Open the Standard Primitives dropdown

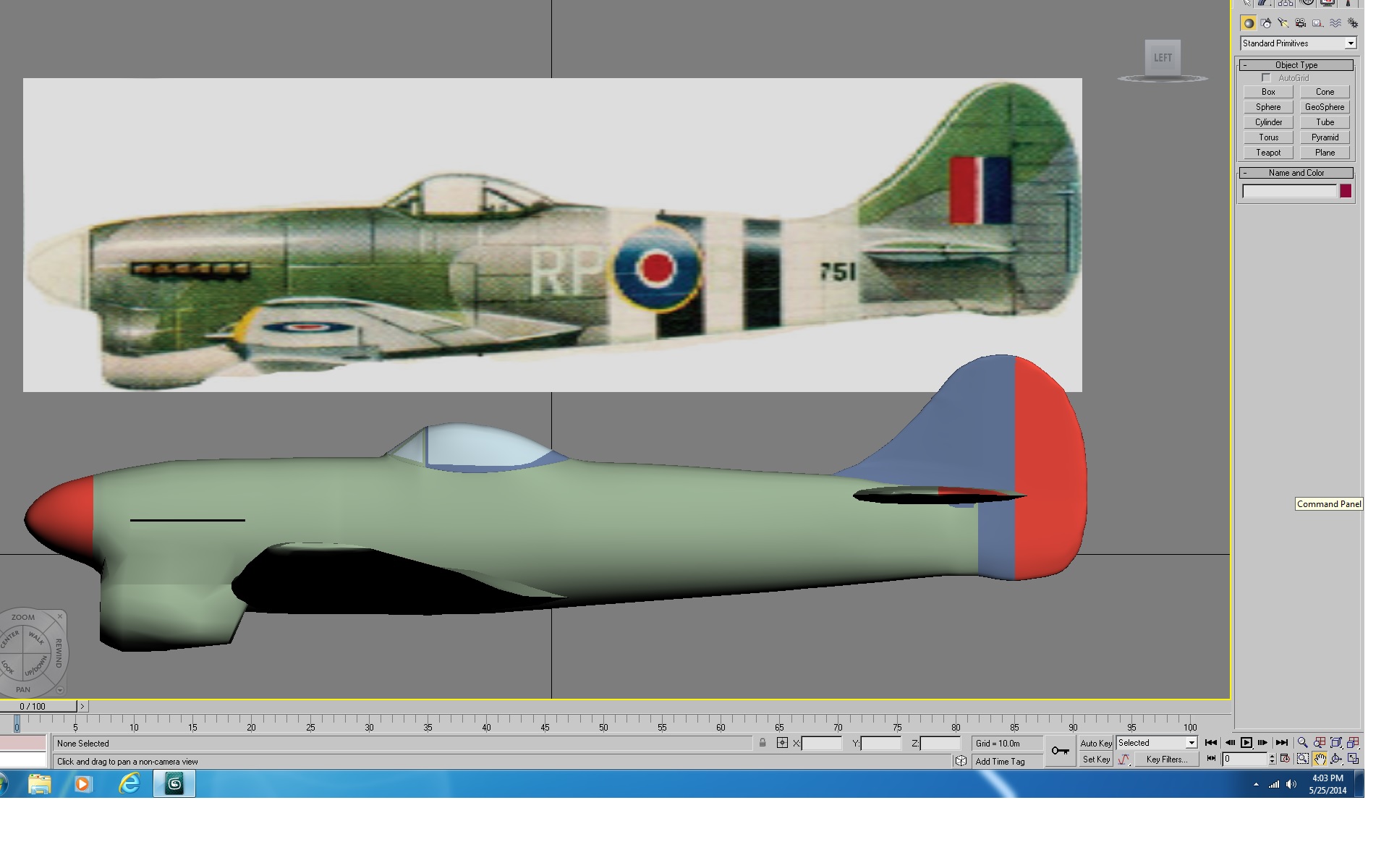[1298, 43]
